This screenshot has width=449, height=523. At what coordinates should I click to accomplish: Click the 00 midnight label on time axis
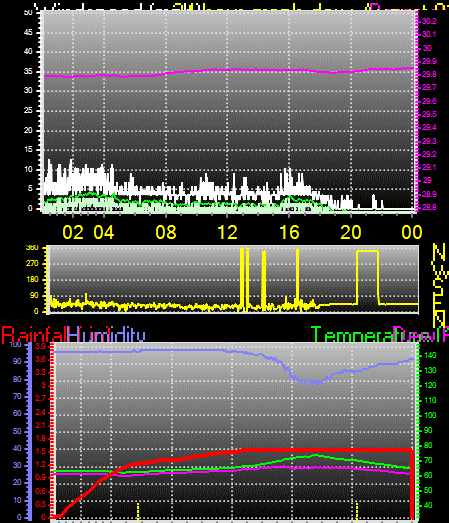(x=412, y=232)
